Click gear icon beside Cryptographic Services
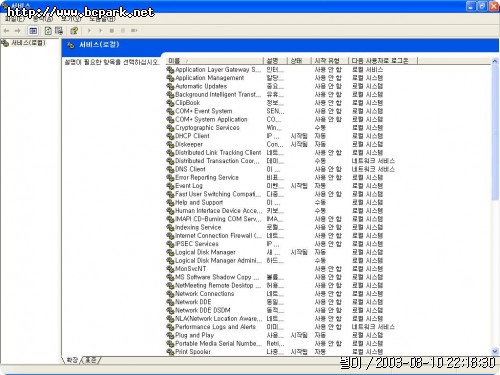 [170, 128]
